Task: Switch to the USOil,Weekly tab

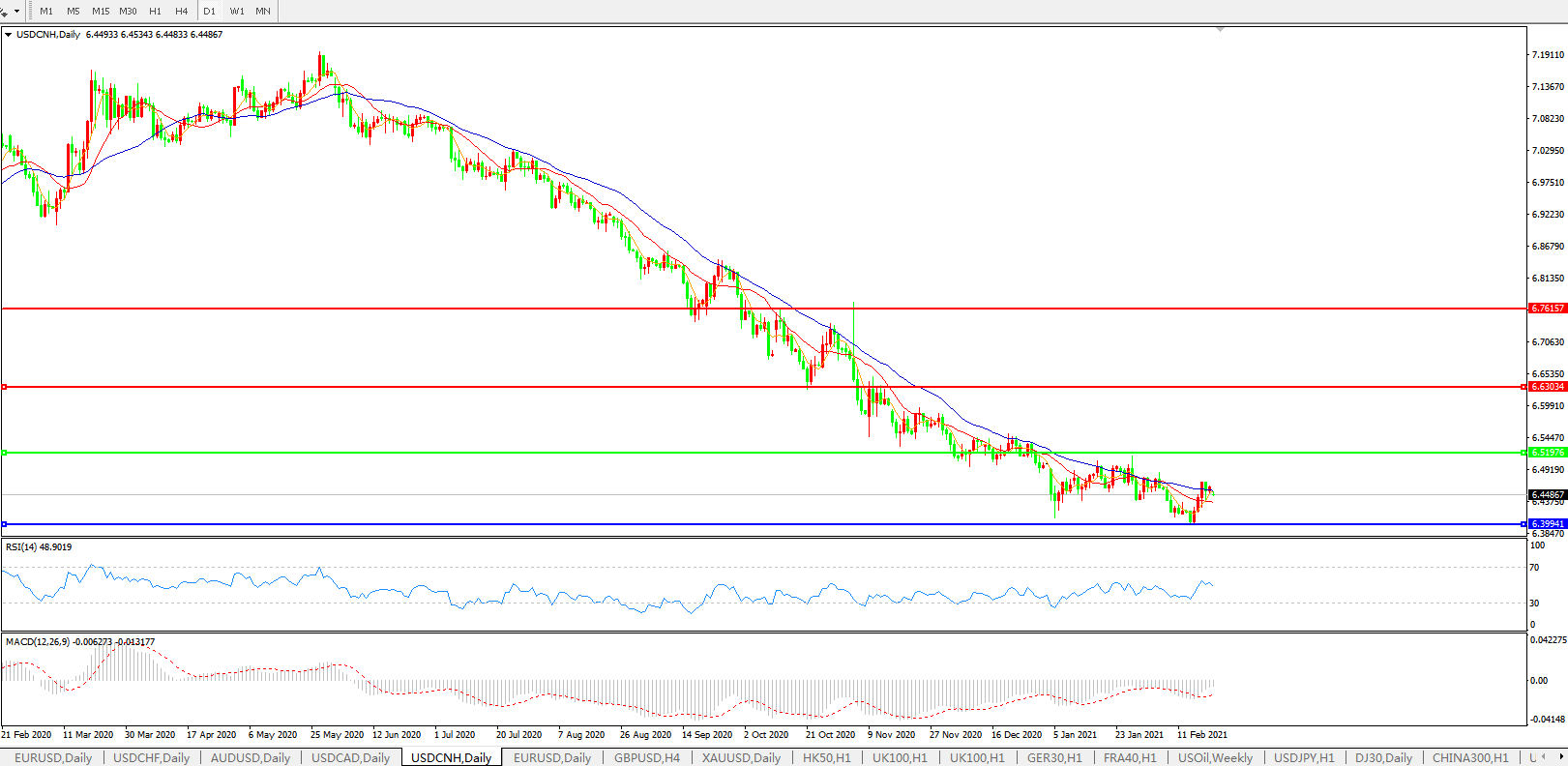Action: [x=1215, y=757]
